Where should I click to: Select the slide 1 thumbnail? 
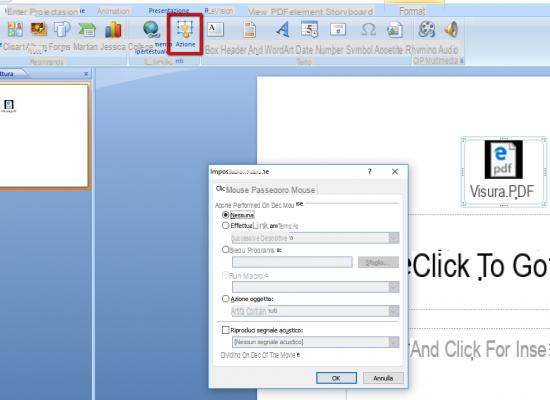click(44, 136)
